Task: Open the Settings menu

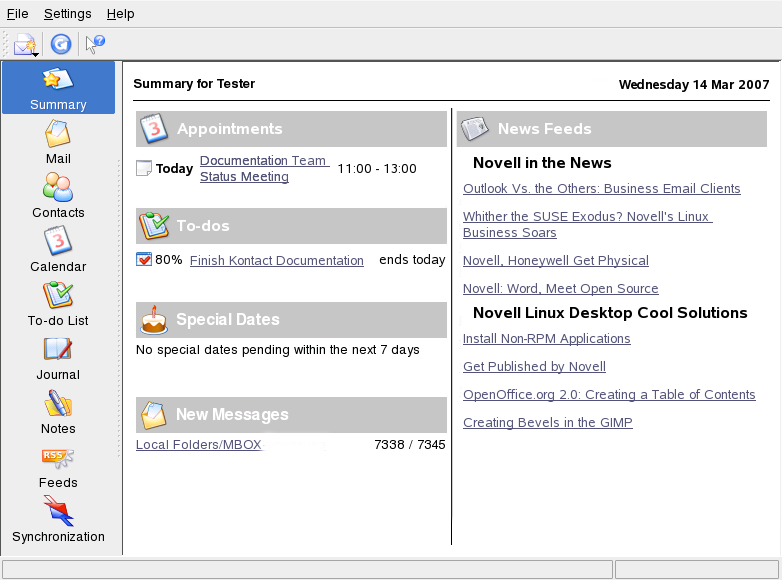Action: click(67, 14)
